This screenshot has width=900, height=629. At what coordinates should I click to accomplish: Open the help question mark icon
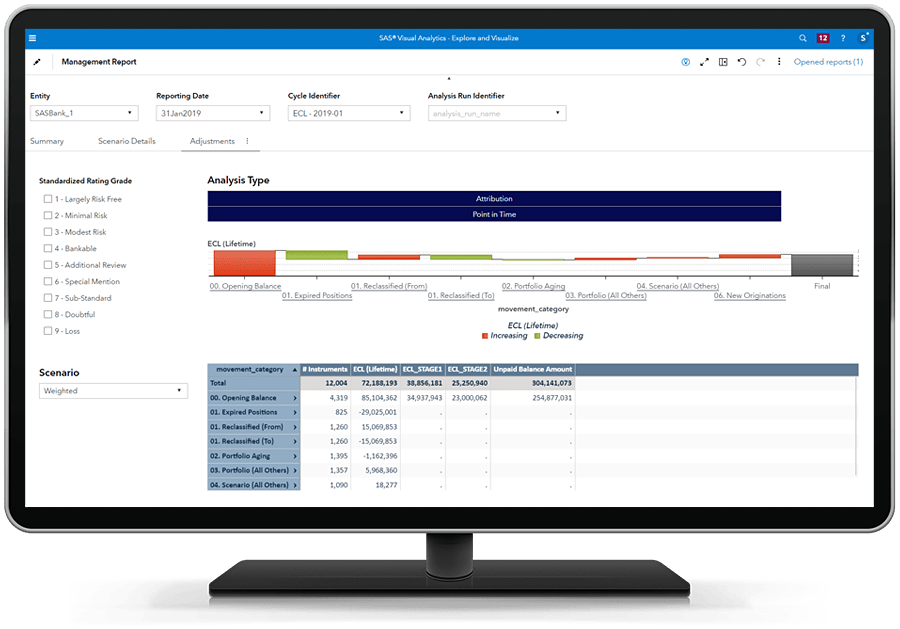pos(843,38)
